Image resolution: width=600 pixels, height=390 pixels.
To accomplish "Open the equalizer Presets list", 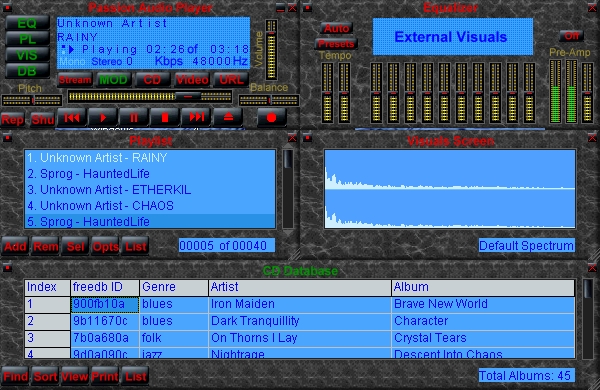I will click(x=336, y=44).
